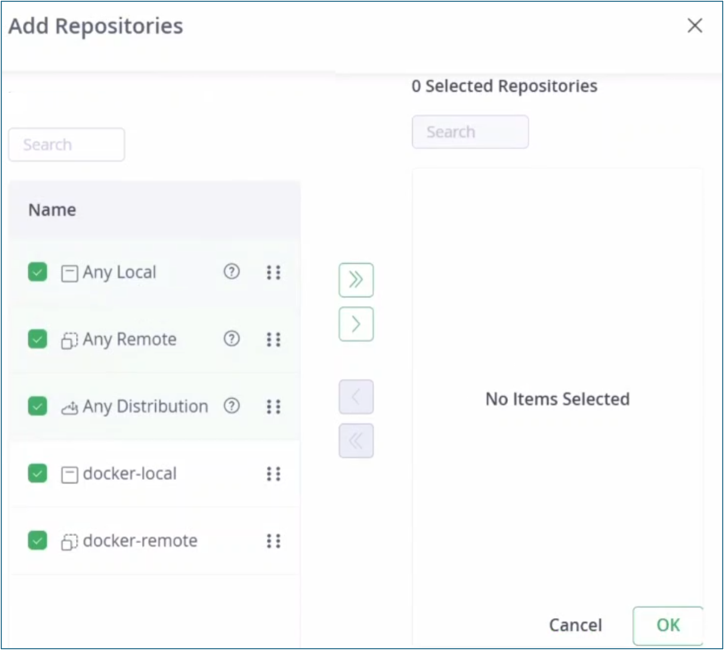
Task: Click the single left arrow remove button
Action: [356, 397]
